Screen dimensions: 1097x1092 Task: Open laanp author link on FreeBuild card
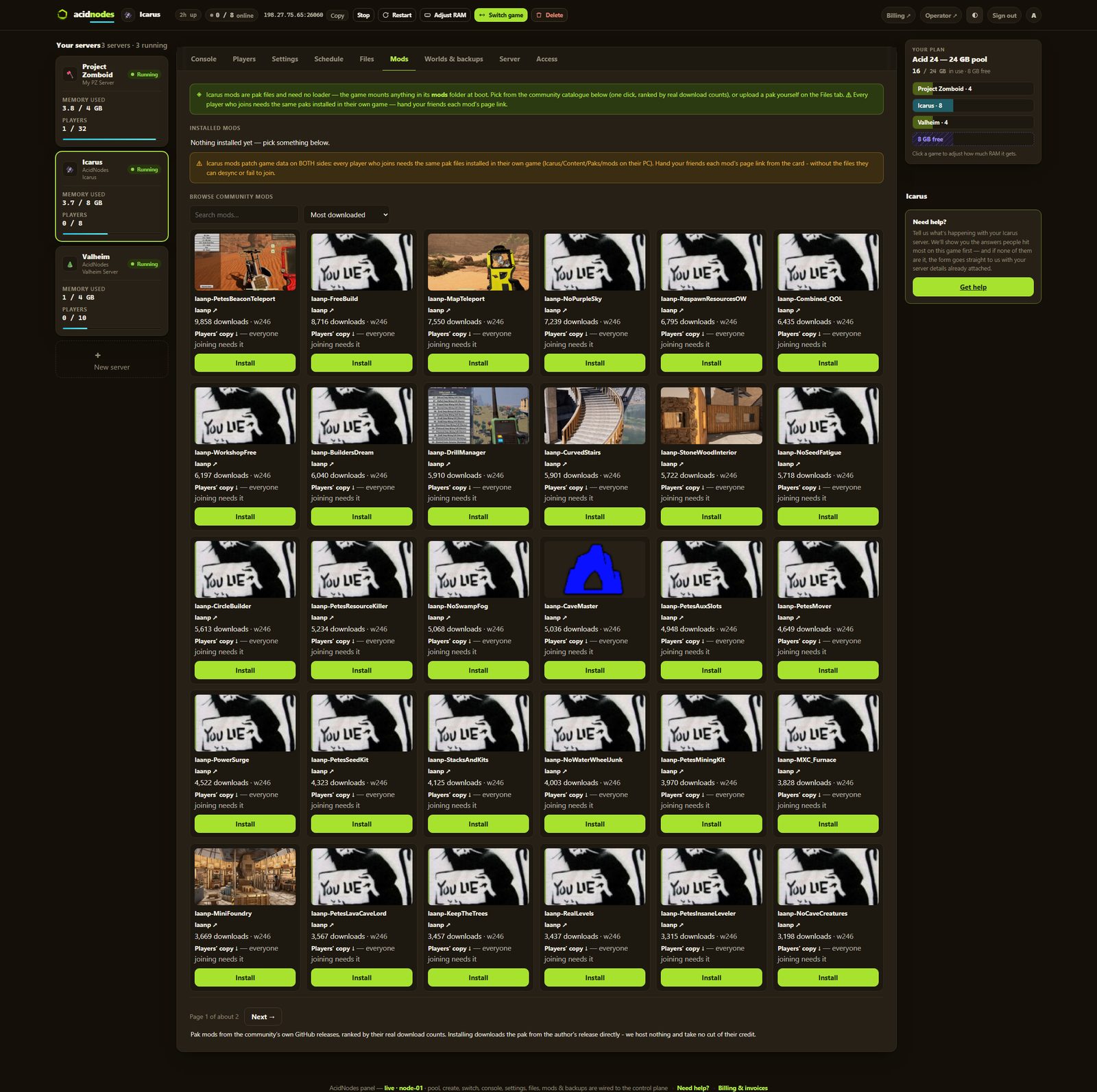tap(322, 311)
